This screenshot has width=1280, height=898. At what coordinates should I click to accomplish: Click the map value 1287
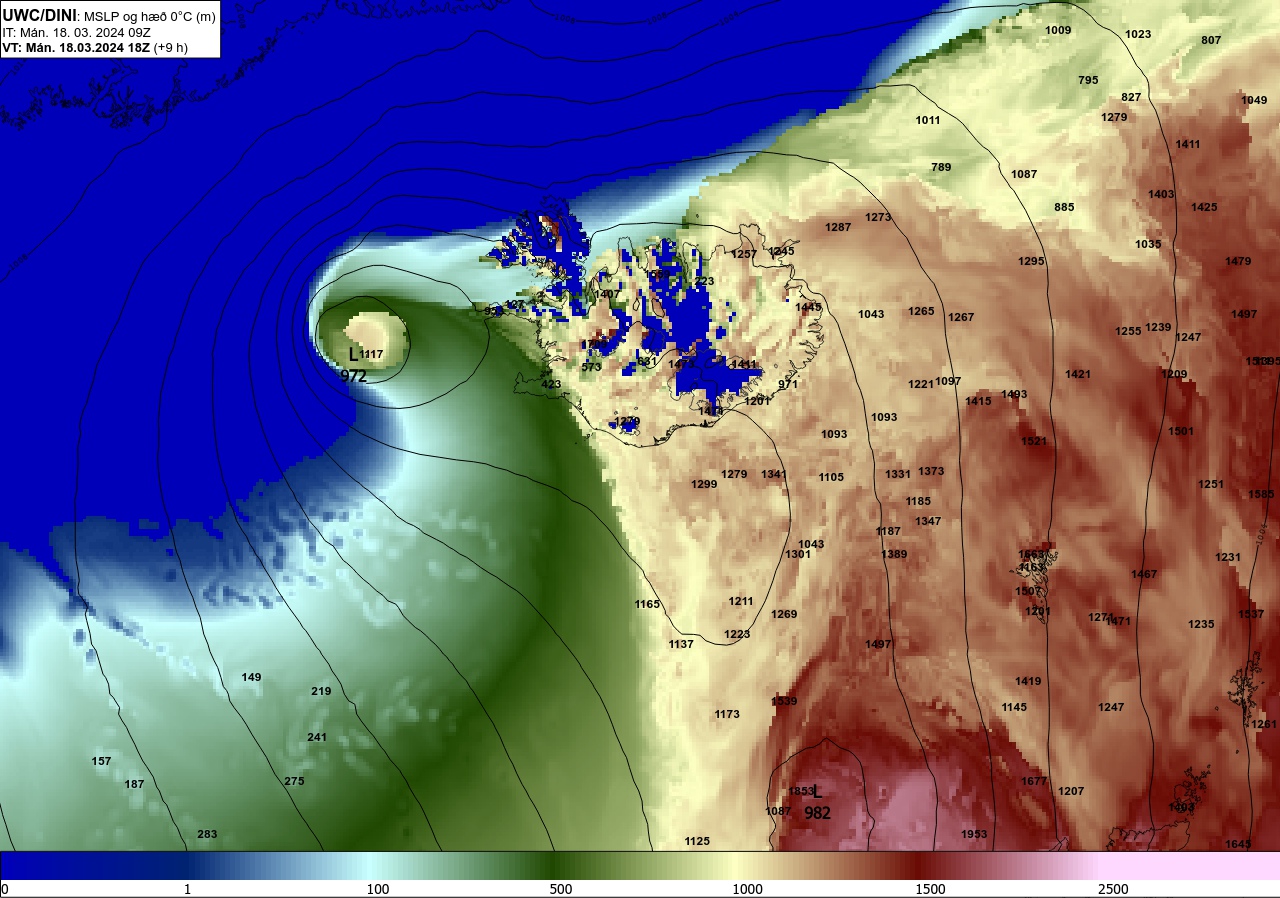click(838, 227)
